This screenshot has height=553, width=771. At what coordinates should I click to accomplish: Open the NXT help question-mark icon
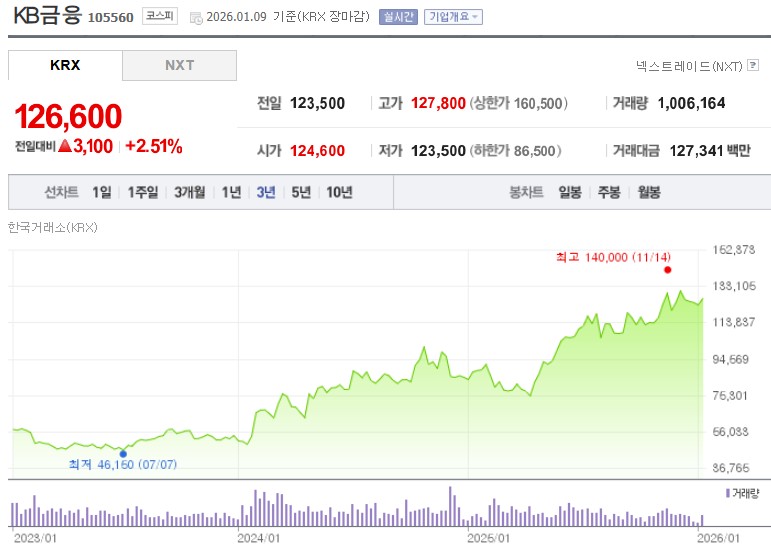pos(752,65)
